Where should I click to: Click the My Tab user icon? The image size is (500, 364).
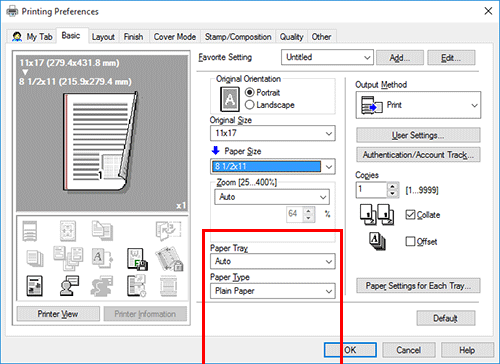click(17, 37)
